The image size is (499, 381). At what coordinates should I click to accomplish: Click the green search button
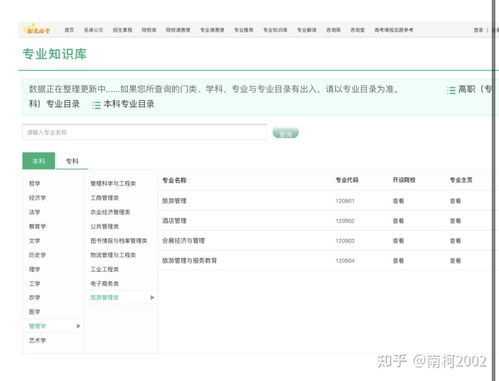(x=286, y=133)
